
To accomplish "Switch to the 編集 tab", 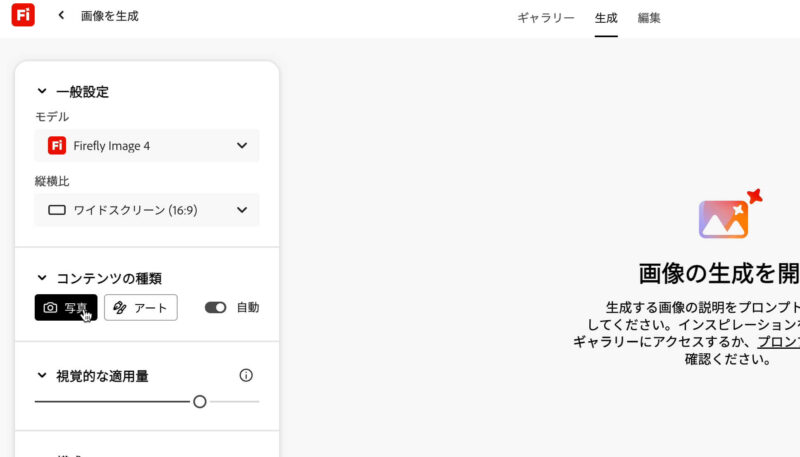I will 649,18.
